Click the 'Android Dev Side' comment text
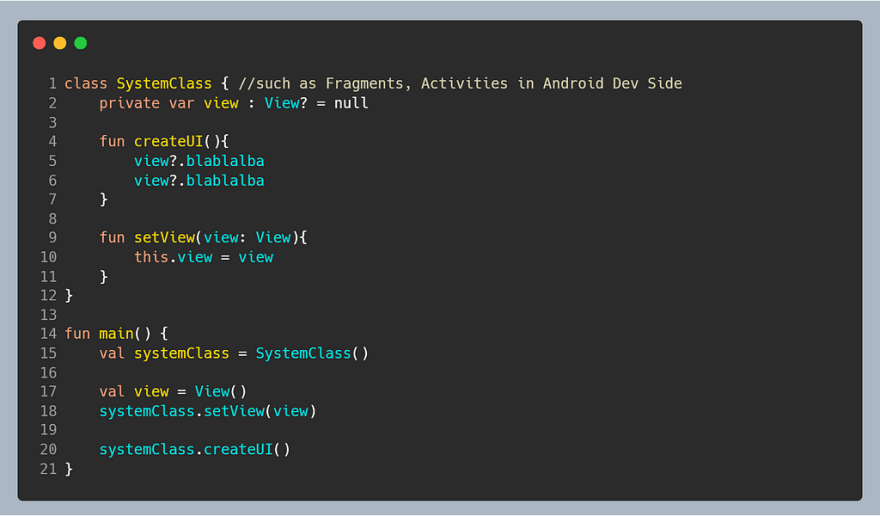 [612, 84]
